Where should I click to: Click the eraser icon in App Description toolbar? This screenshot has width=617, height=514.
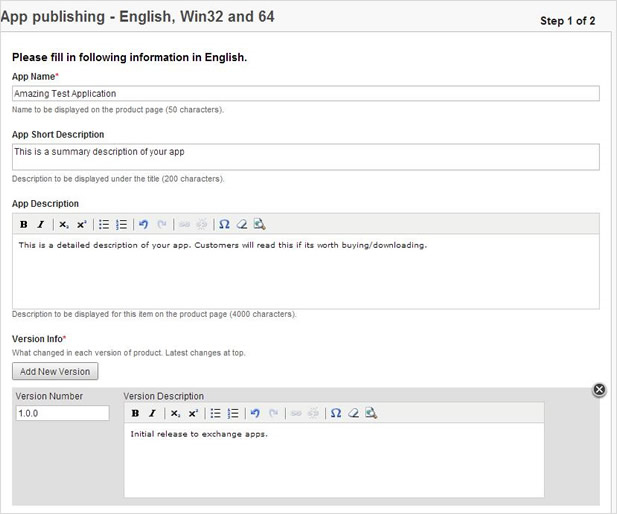241,224
